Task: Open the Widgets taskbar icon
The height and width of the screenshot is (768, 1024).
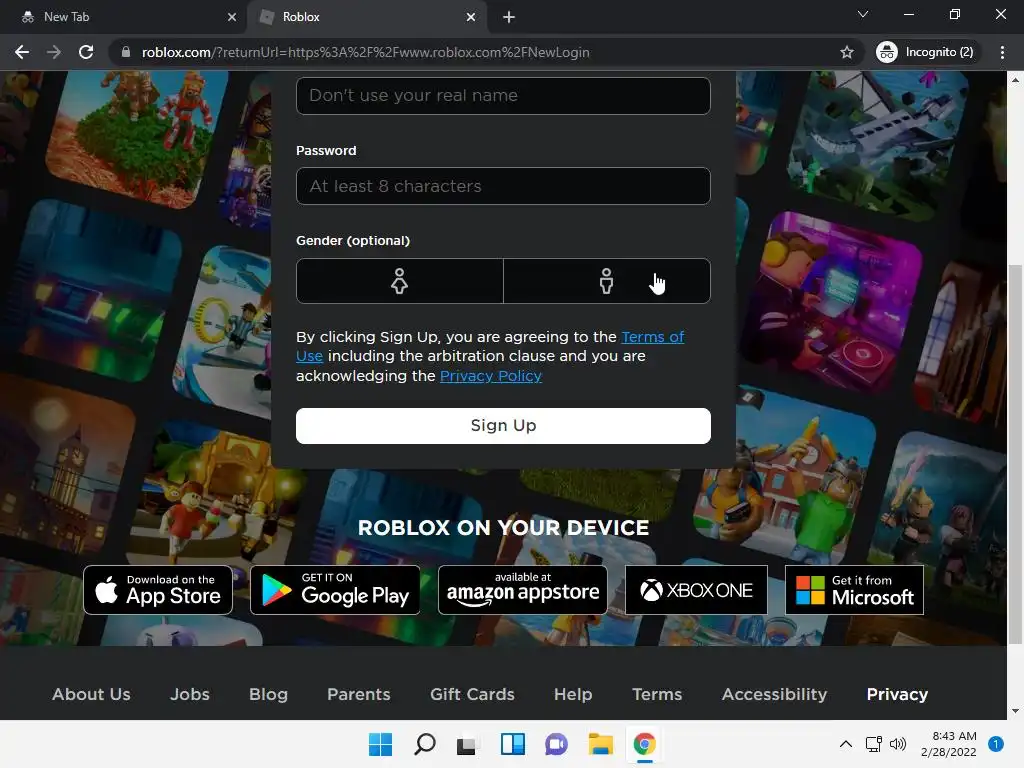Action: click(x=513, y=744)
